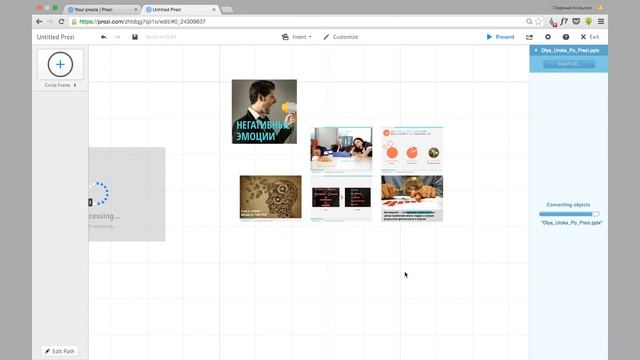Click Insert All button in import panel

tap(569, 64)
